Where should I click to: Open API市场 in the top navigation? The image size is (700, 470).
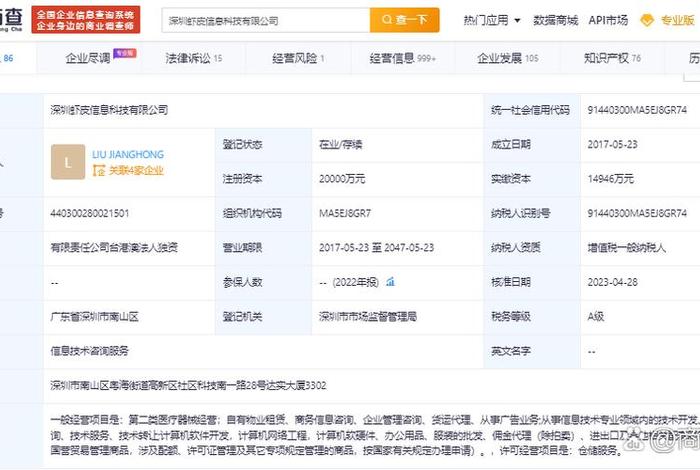point(608,20)
